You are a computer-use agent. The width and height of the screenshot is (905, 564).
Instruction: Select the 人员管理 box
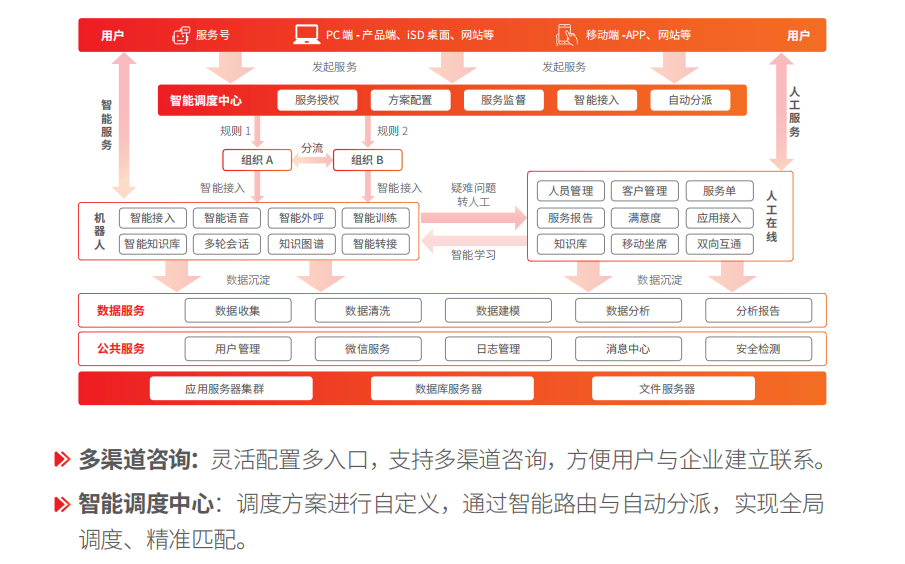[x=570, y=191]
